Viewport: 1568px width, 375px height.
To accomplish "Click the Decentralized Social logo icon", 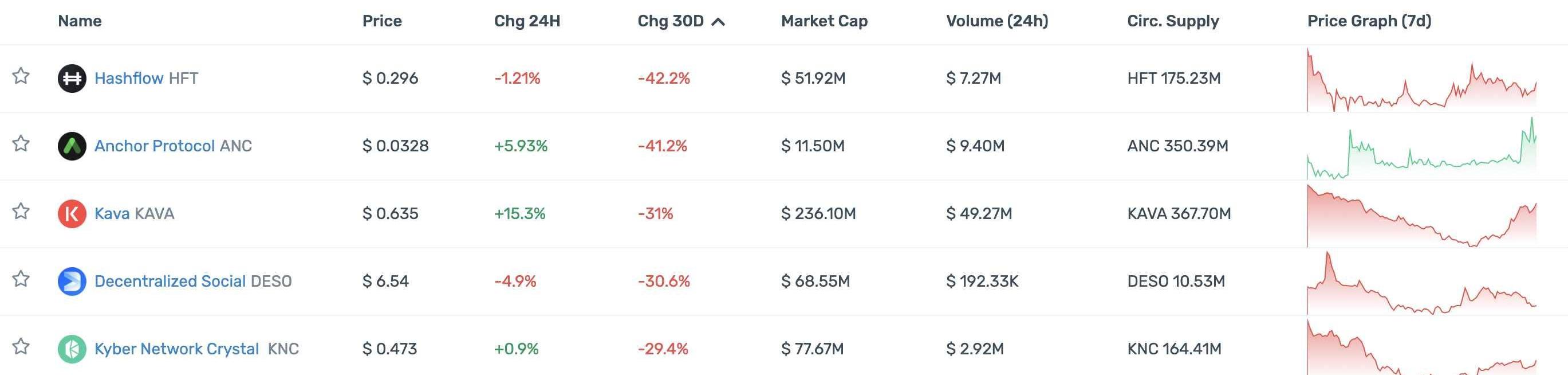I will (72, 282).
